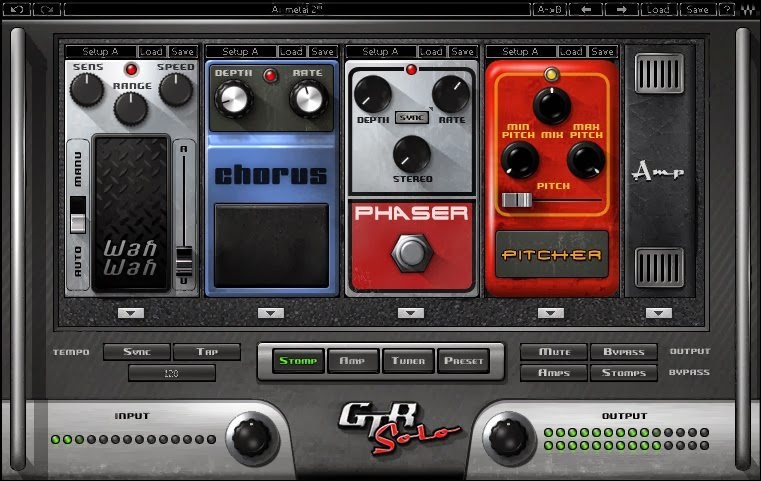
Task: Click the Pitcher MAX PITCH knob
Action: (x=586, y=160)
